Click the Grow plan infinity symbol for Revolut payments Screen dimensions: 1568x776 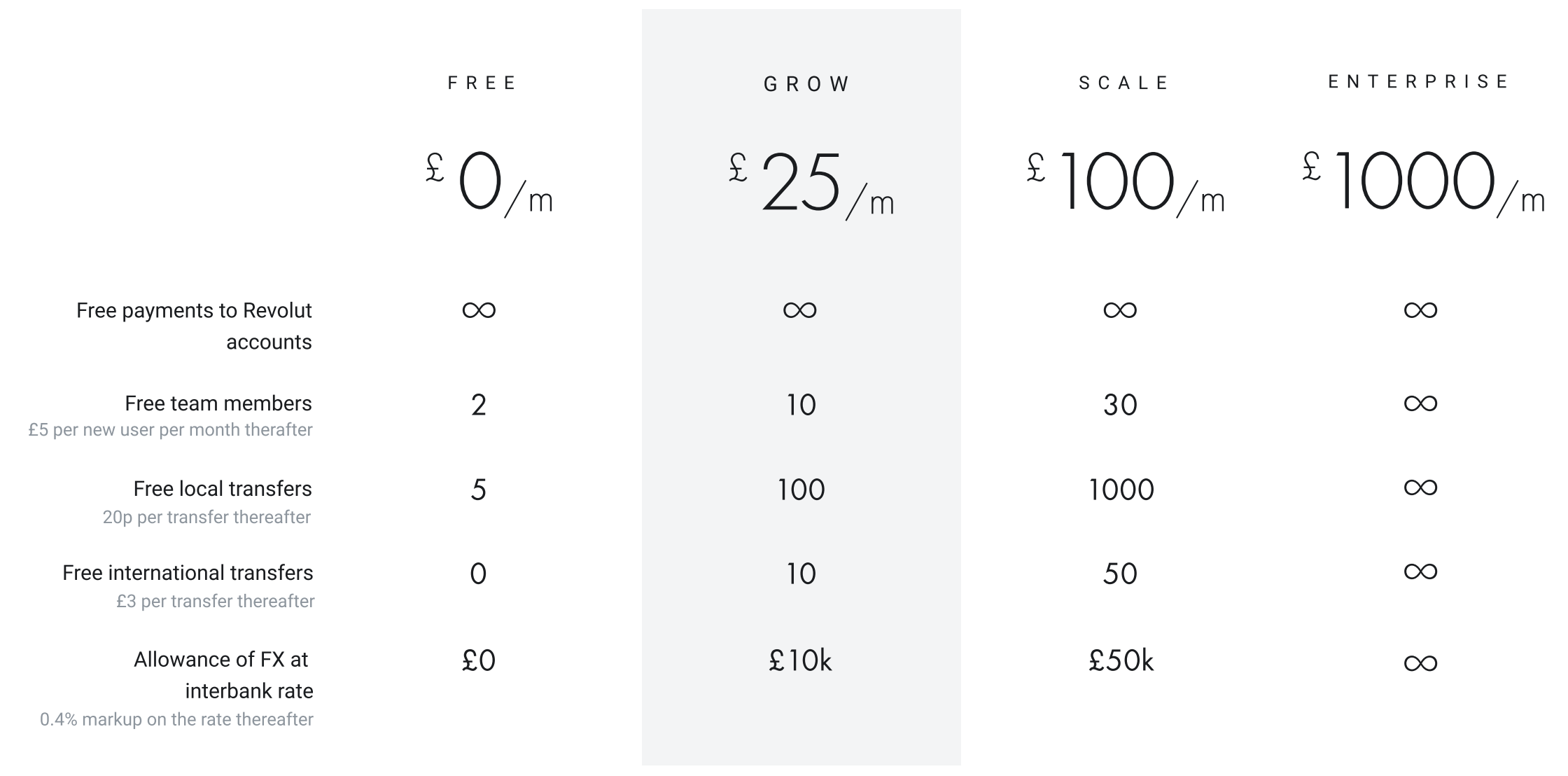(799, 310)
